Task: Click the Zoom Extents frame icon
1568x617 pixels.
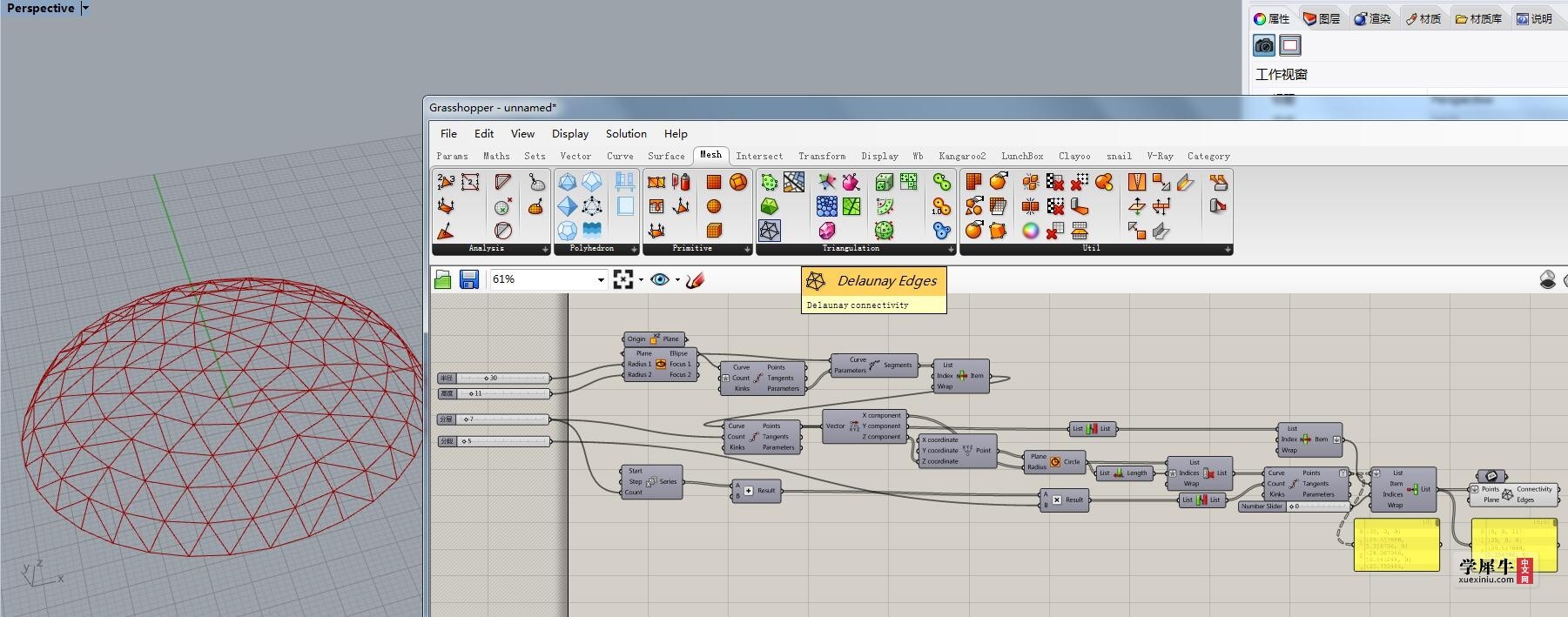Action: click(623, 279)
